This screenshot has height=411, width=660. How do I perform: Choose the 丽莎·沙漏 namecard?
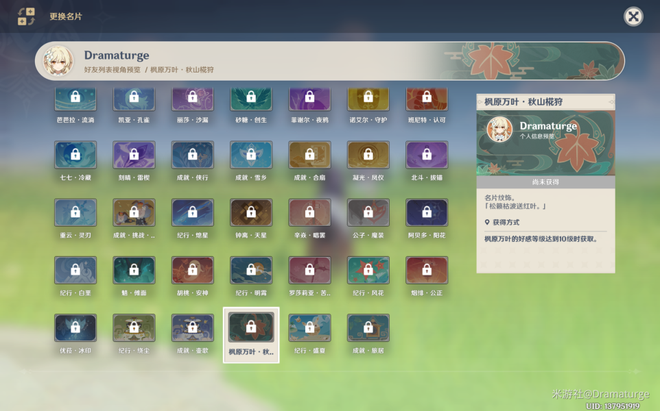(x=192, y=100)
